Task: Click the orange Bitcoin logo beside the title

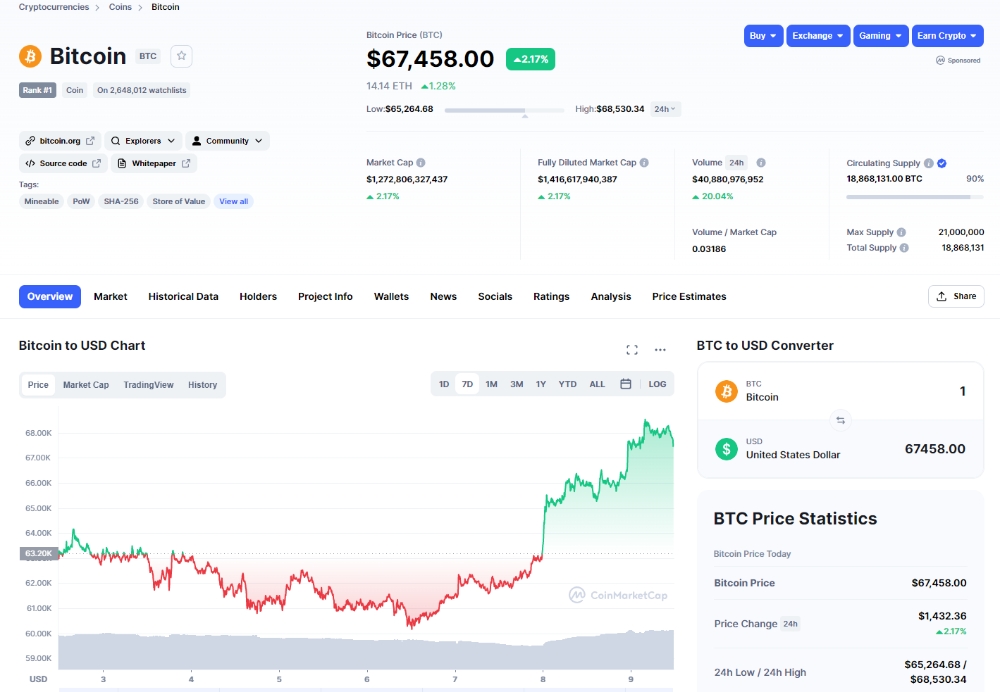Action: coord(30,56)
